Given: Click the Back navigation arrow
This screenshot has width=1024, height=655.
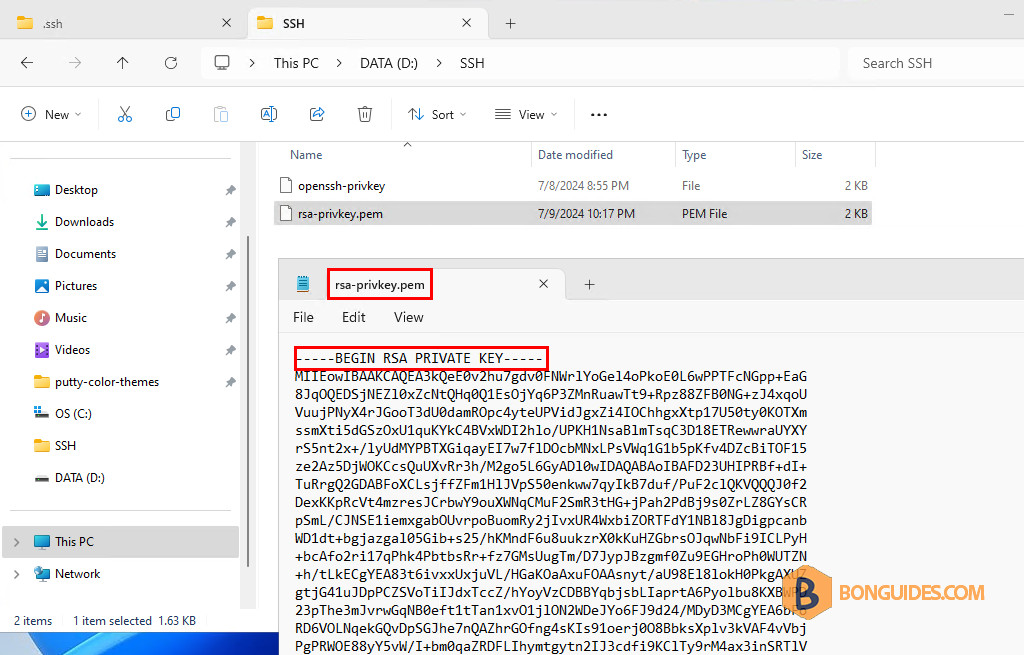Looking at the screenshot, I should (27, 63).
